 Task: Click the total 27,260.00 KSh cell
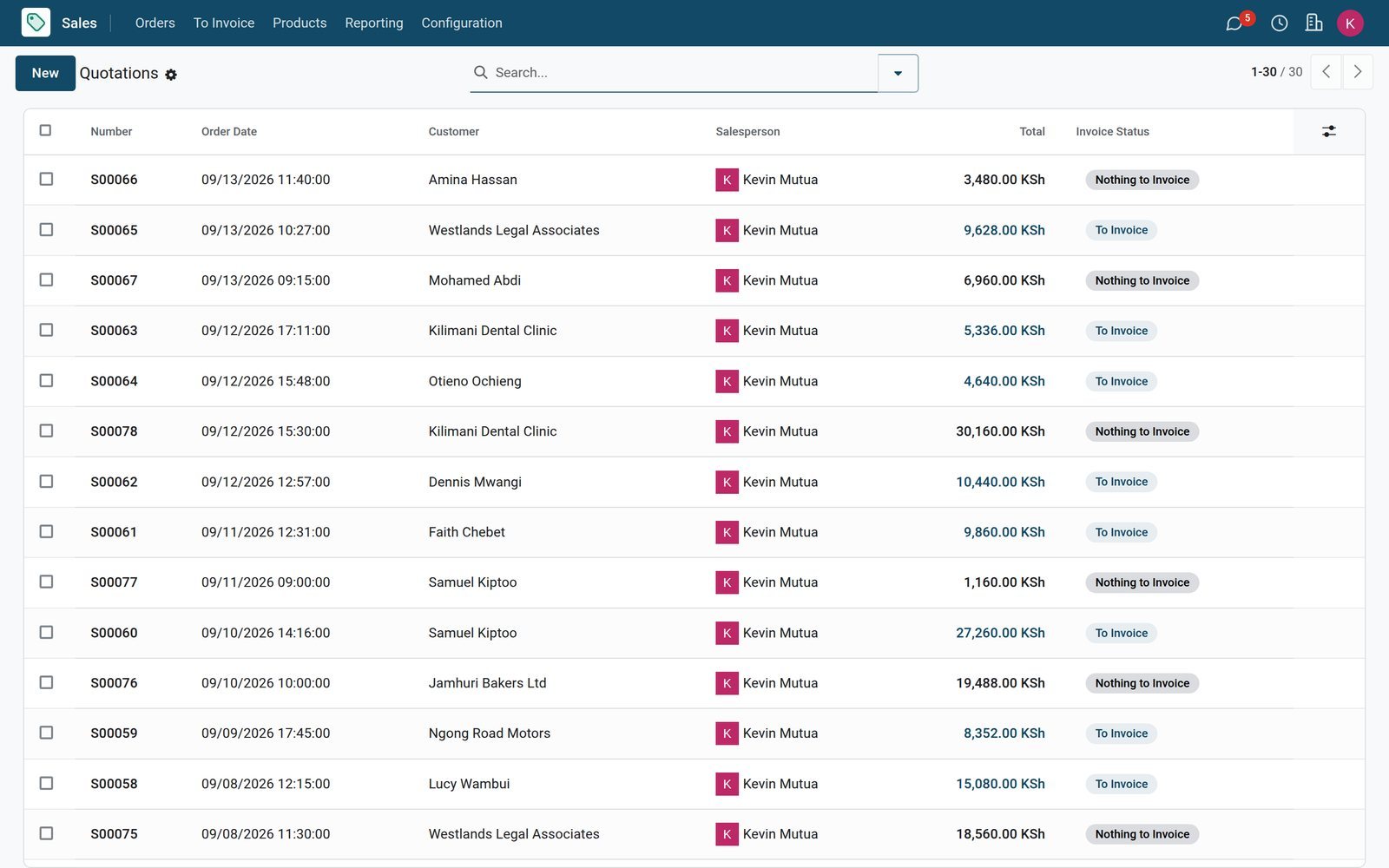click(1000, 633)
